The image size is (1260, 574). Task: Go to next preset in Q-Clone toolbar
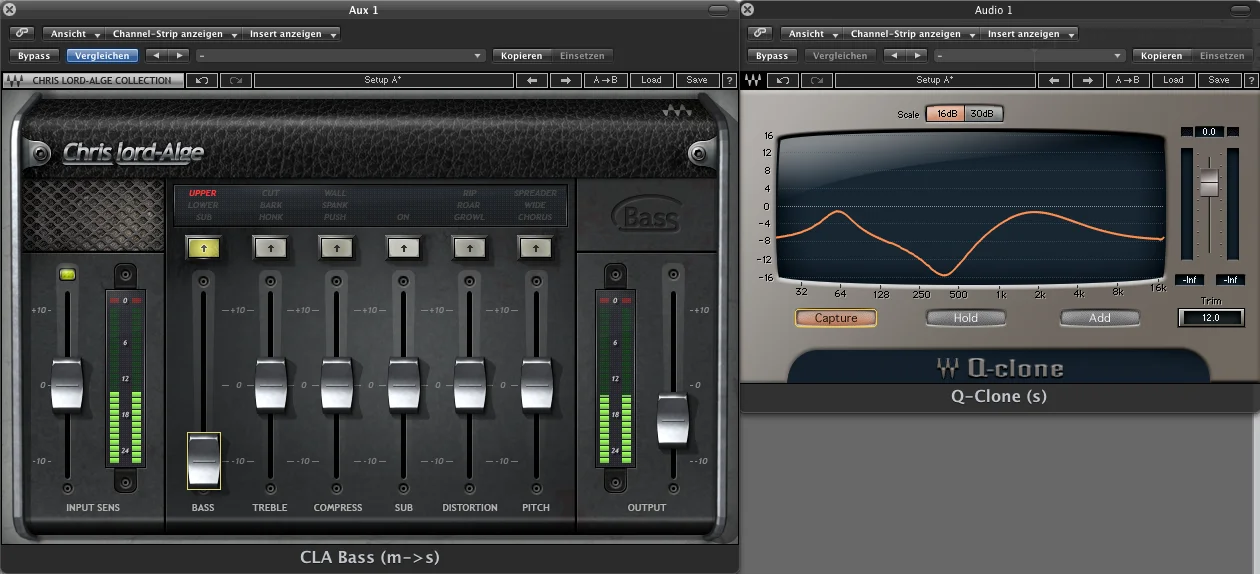point(1089,80)
